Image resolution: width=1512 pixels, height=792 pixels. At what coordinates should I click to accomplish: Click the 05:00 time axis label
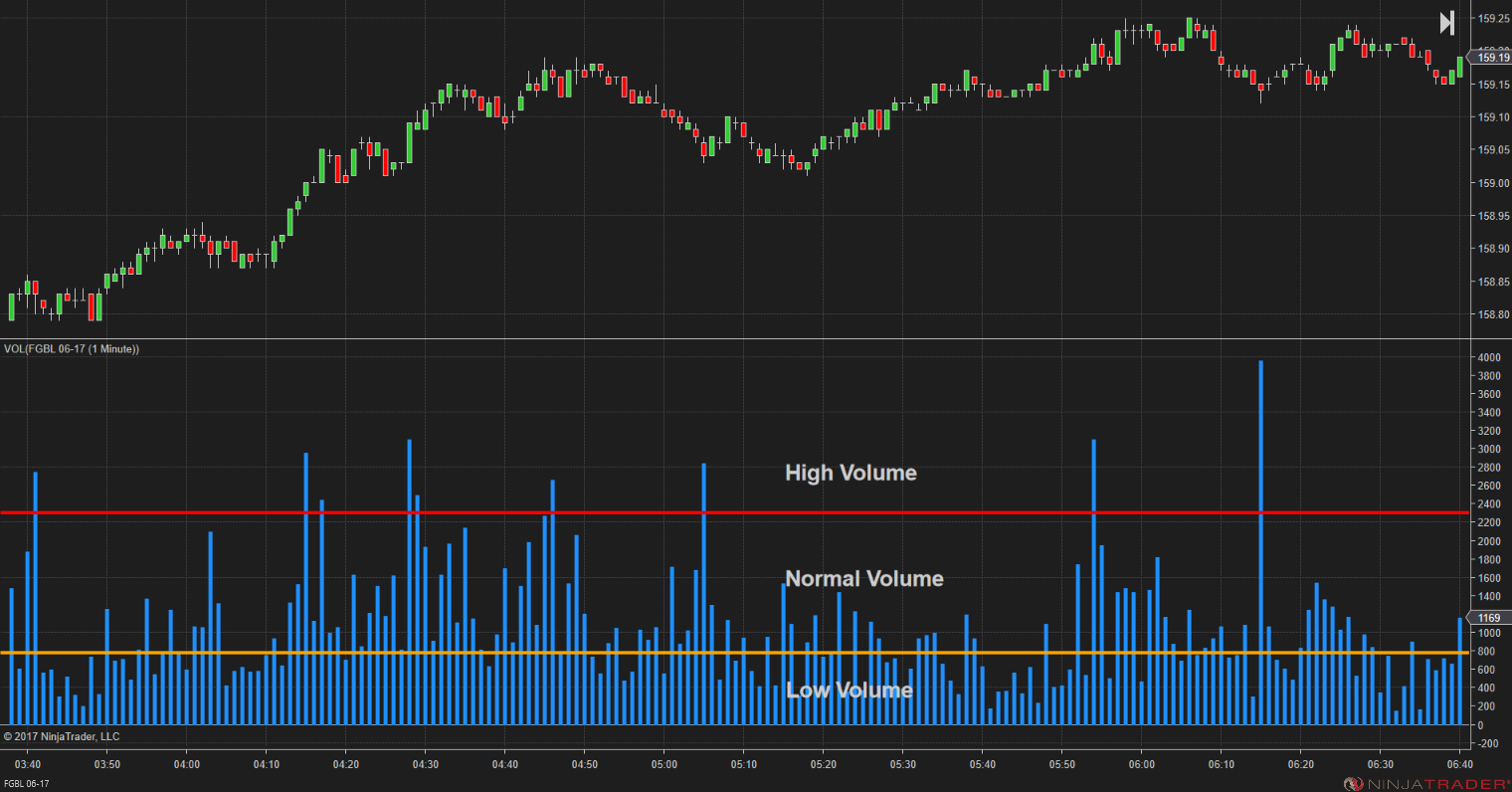coord(663,765)
